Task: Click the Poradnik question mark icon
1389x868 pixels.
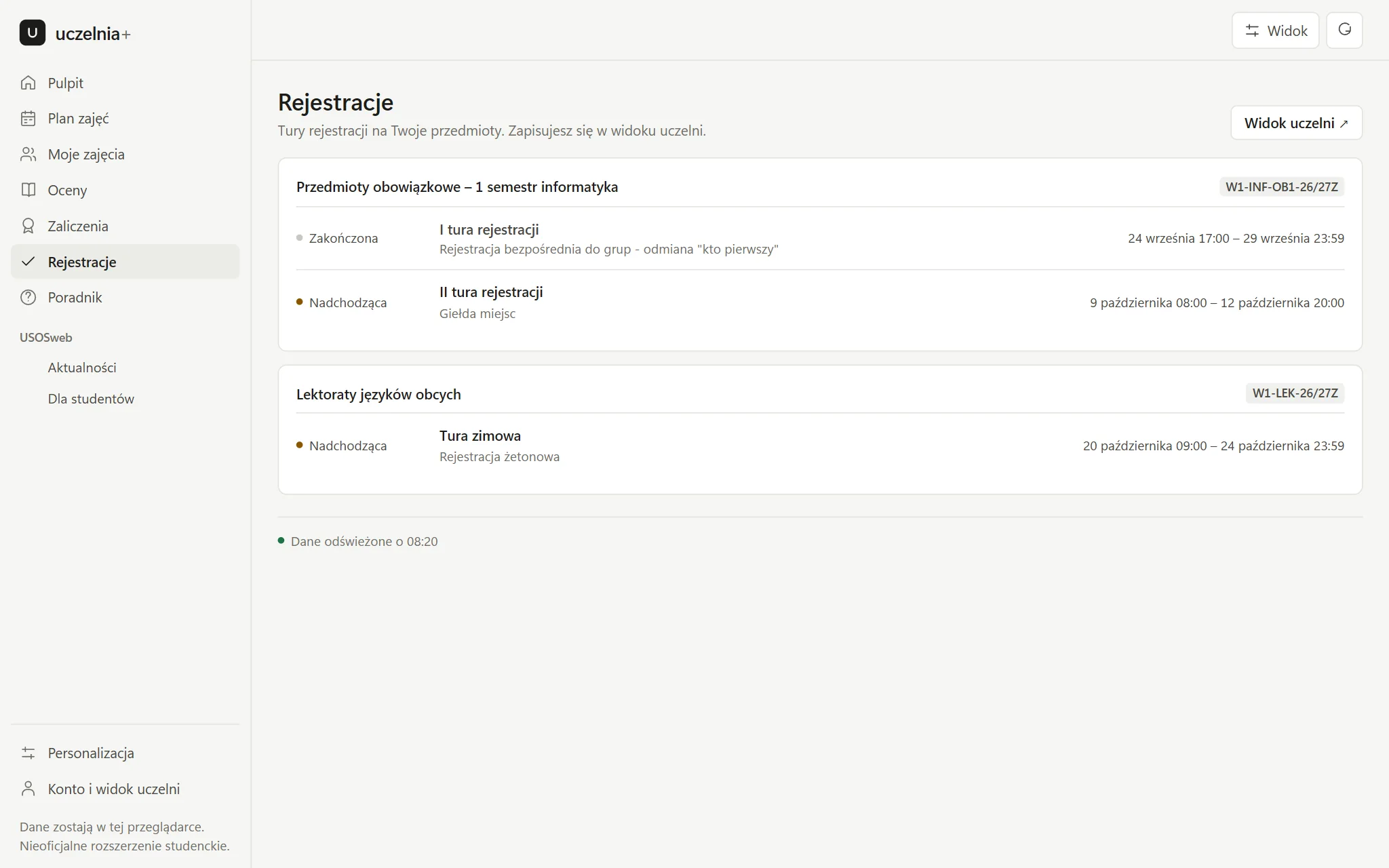Action: coord(28,298)
